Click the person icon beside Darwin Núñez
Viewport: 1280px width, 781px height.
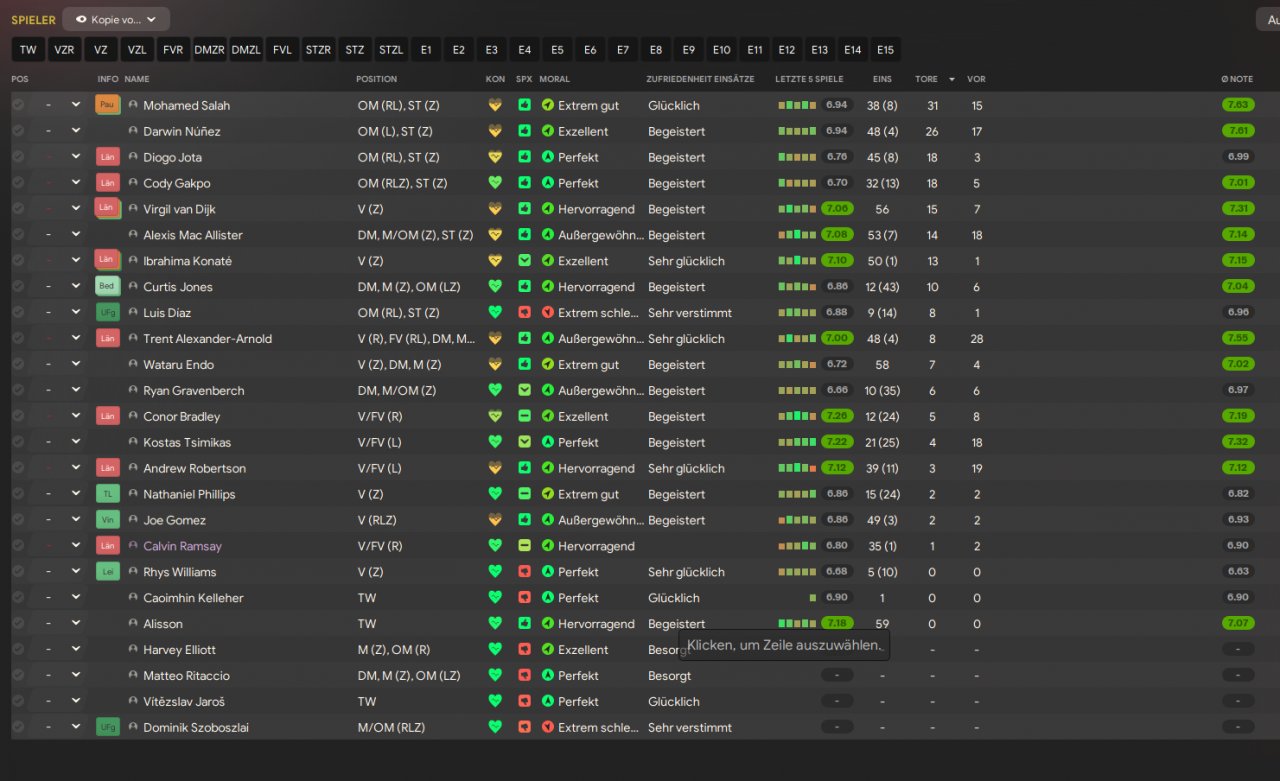(x=133, y=131)
